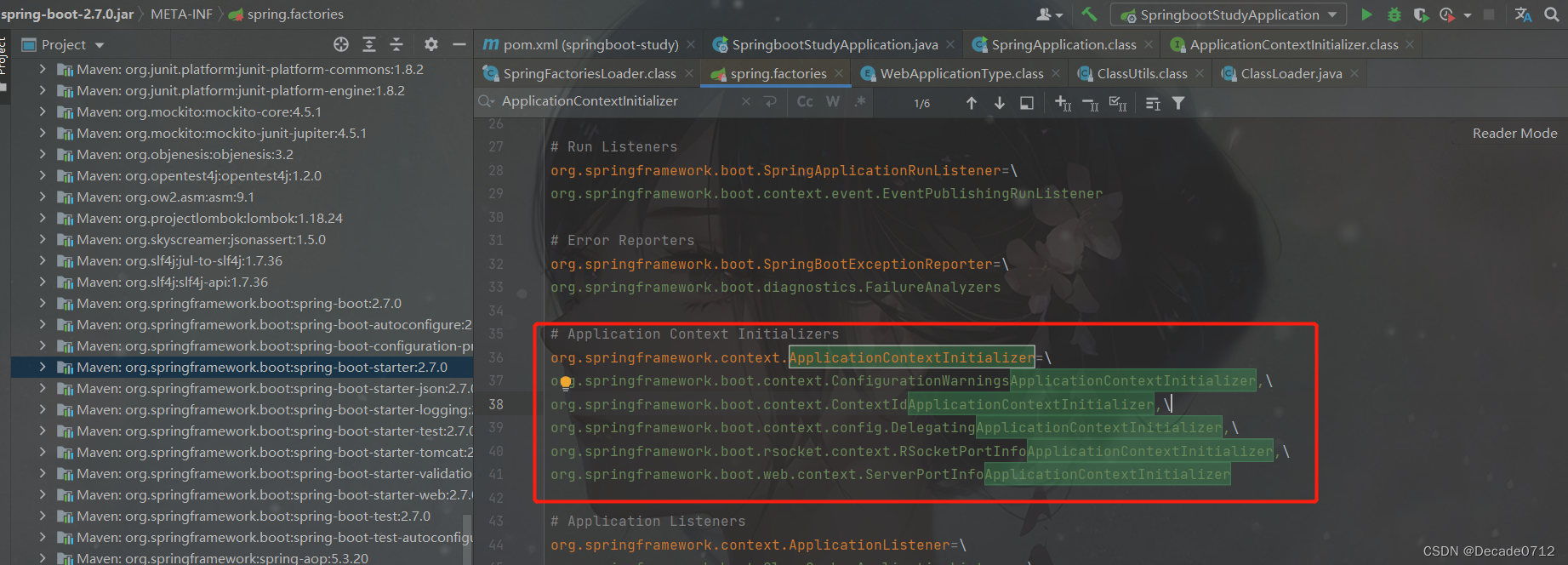Open search history magnifier dropdown
The height and width of the screenshot is (565, 1568).
pos(487,101)
